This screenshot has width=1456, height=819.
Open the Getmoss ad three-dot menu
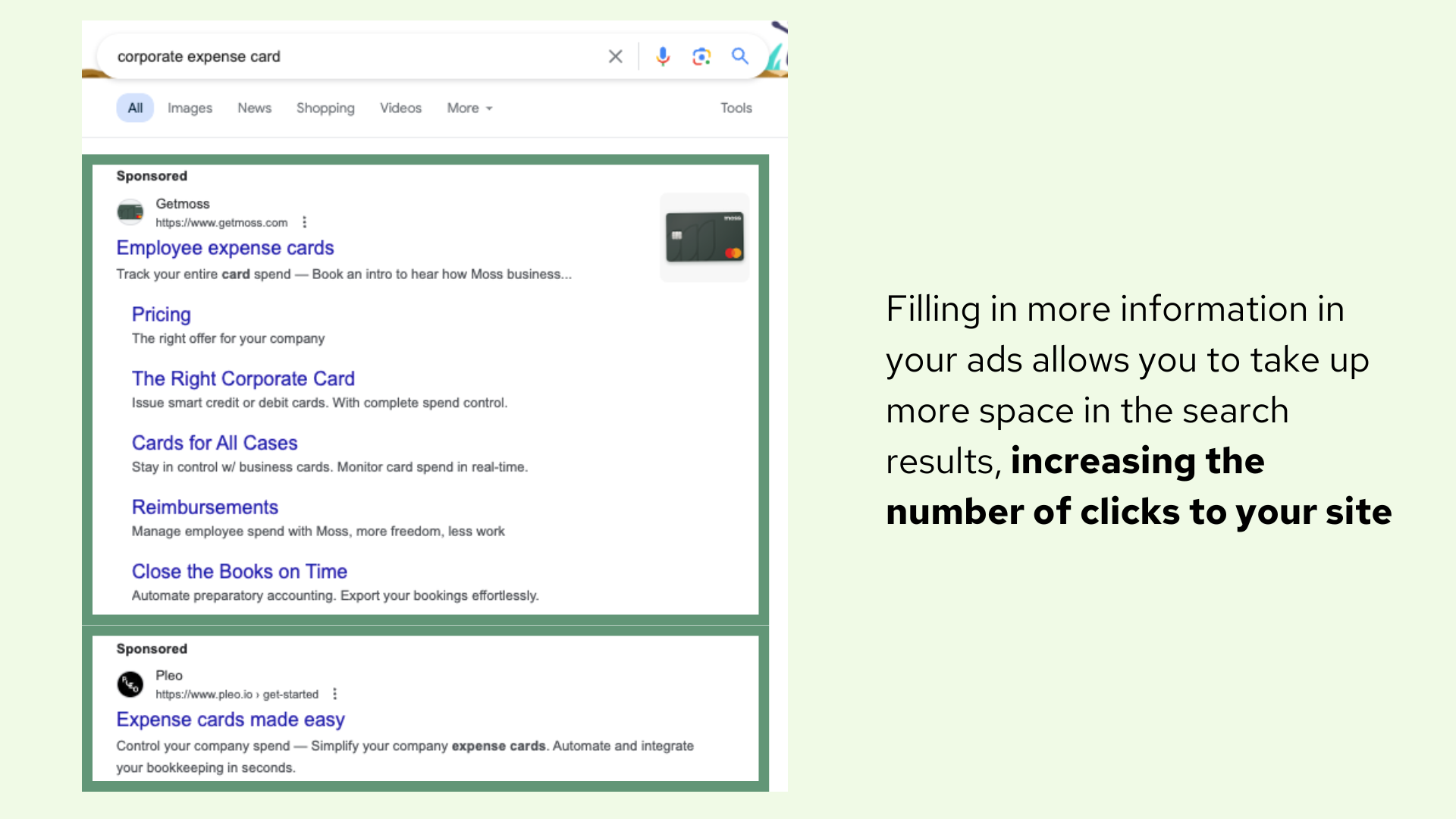(x=304, y=222)
